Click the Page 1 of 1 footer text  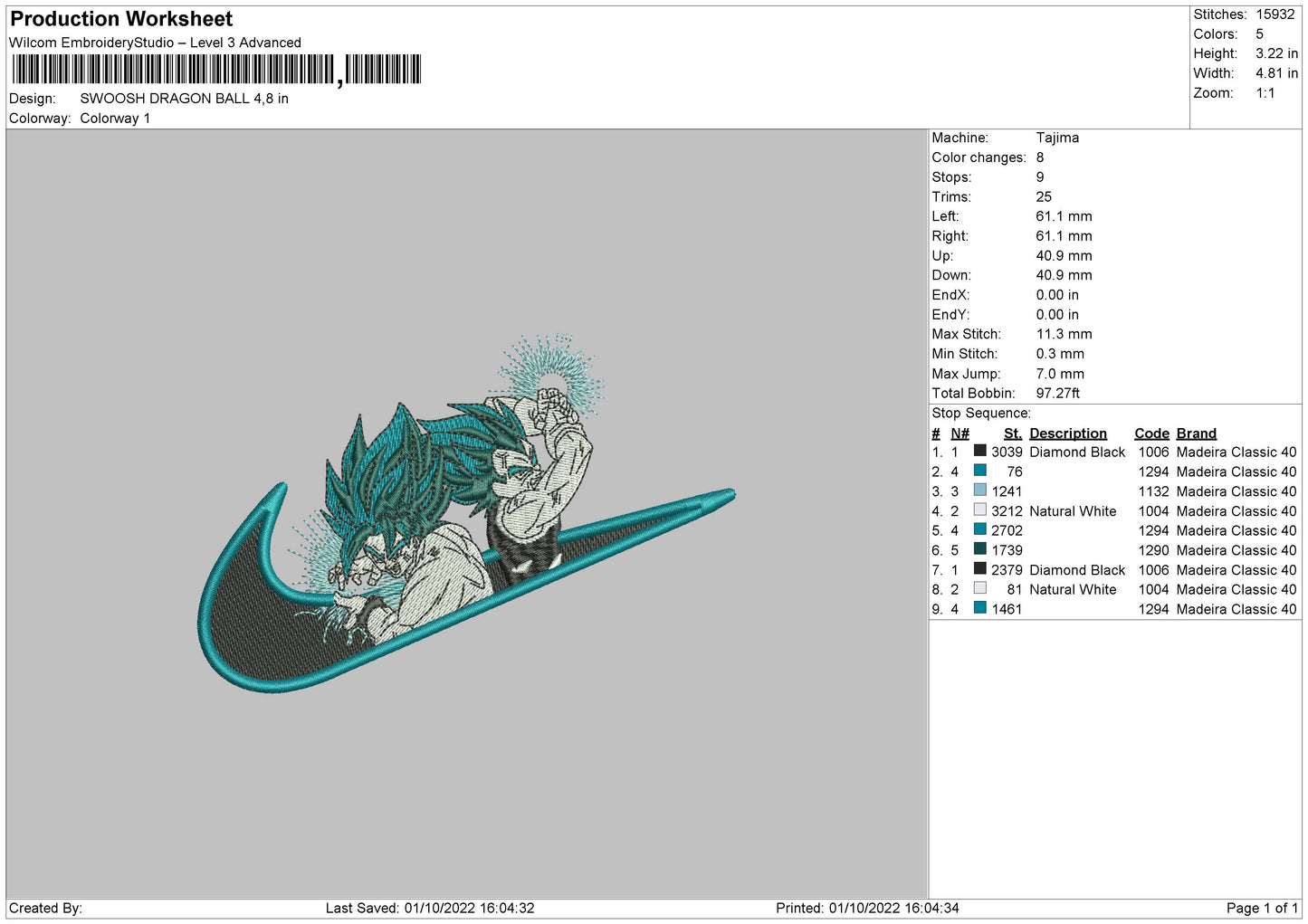pos(1261,908)
